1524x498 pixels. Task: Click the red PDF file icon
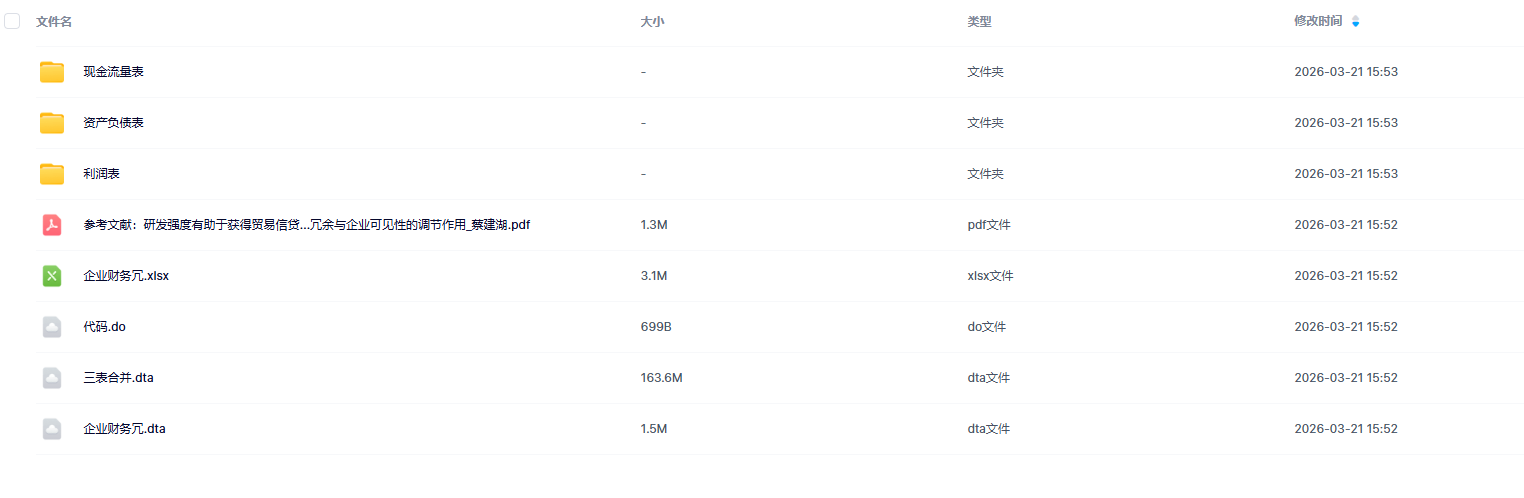point(52,225)
